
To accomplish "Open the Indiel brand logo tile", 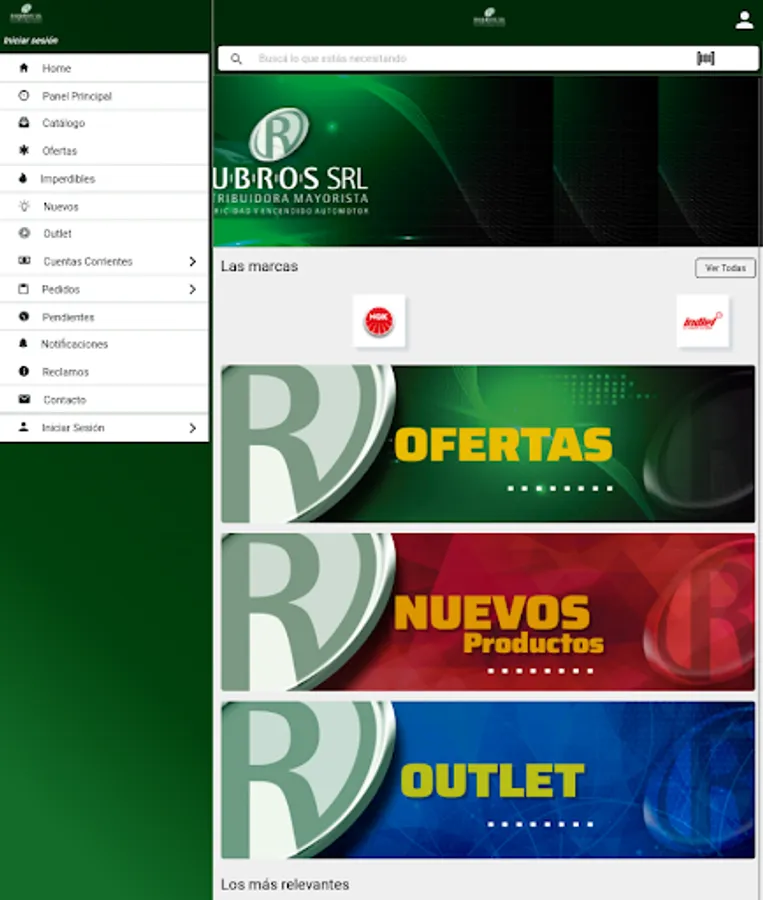I will pos(703,321).
